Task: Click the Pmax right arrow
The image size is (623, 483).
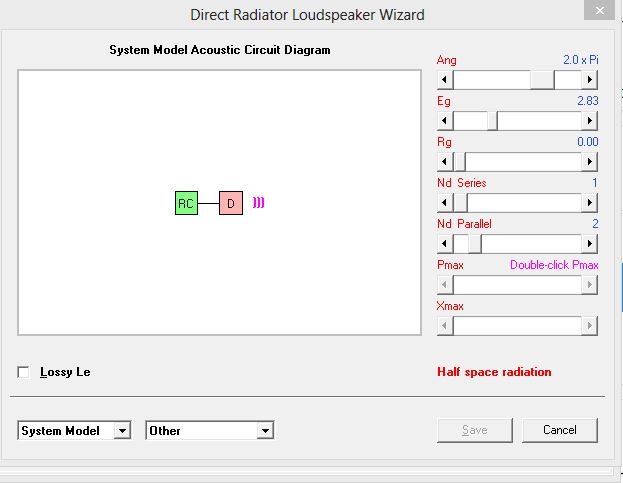Action: click(x=590, y=285)
